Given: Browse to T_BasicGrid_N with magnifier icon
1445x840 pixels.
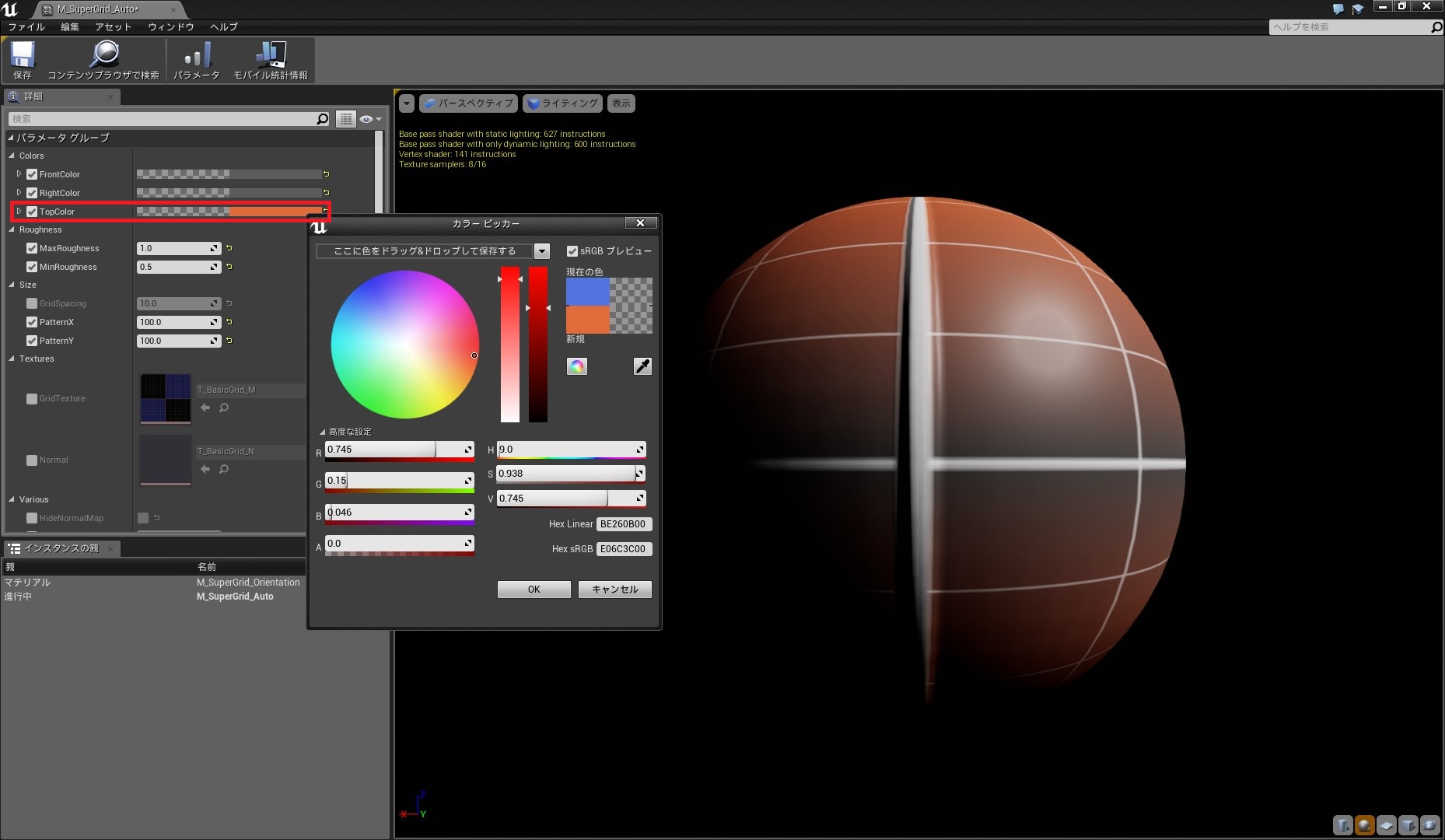Looking at the screenshot, I should click(x=224, y=469).
